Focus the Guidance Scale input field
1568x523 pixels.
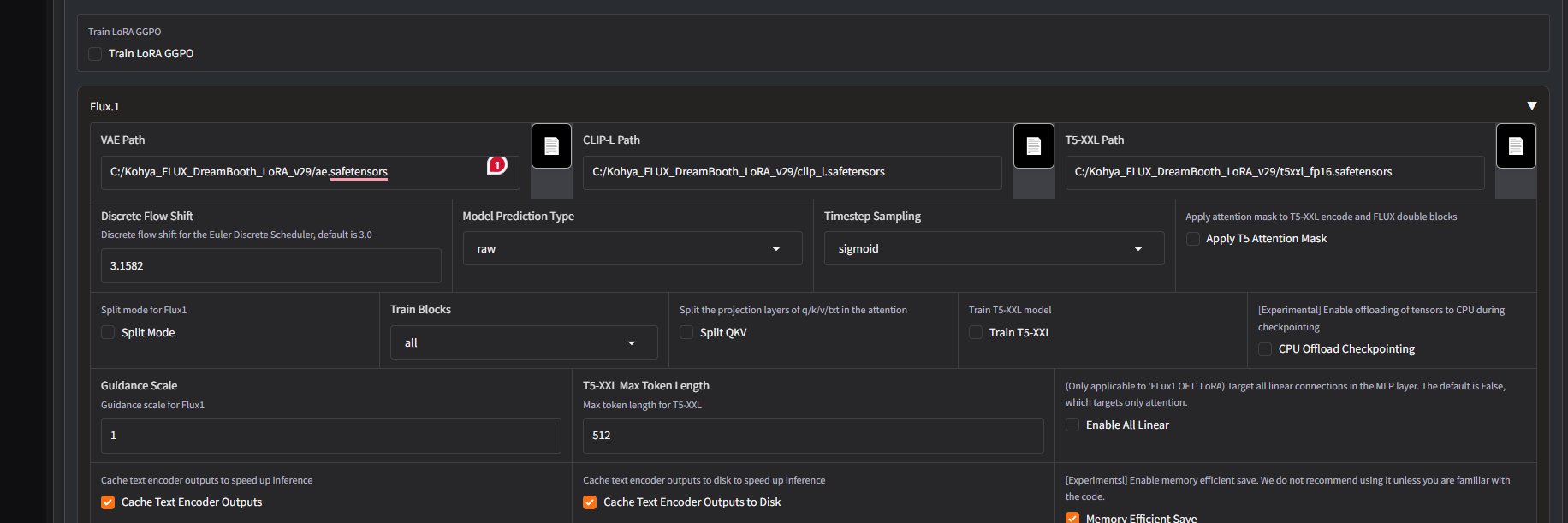pos(330,436)
